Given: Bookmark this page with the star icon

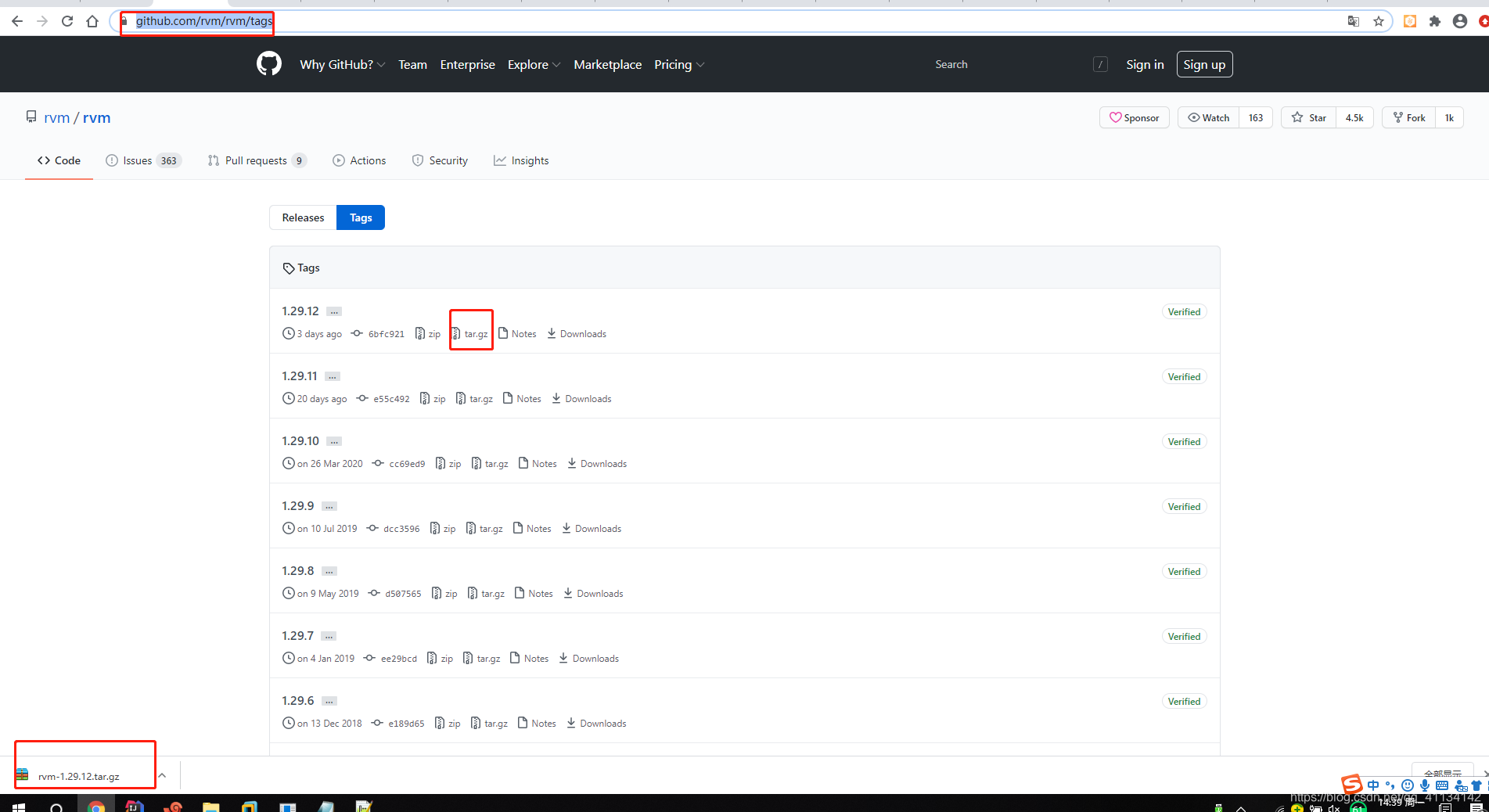Looking at the screenshot, I should (x=1379, y=21).
